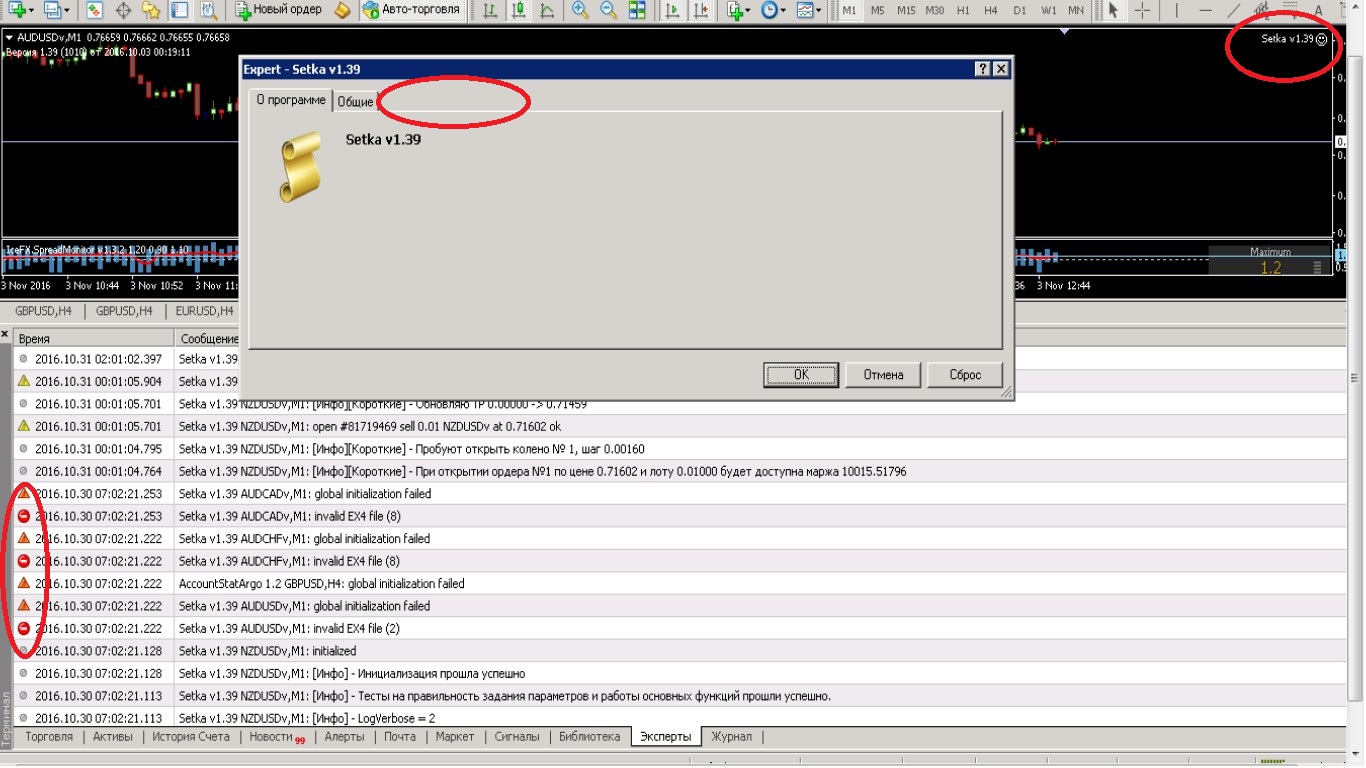1366x768 pixels.
Task: Switch chart to line chart type
Action: (546, 10)
